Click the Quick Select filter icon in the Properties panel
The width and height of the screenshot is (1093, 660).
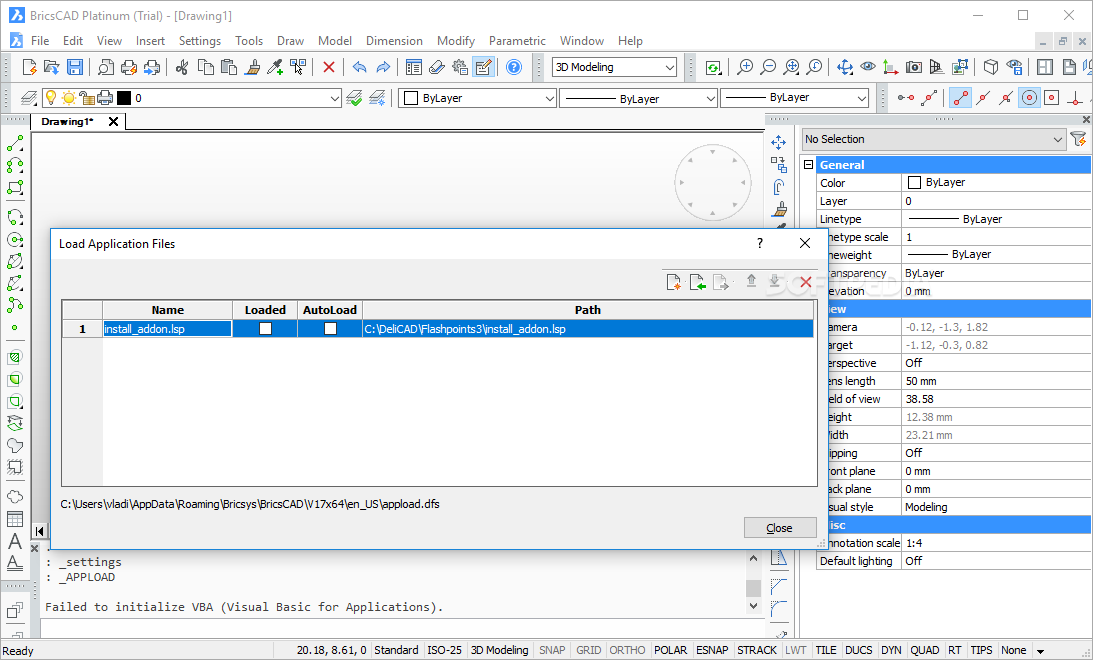[x=1079, y=139]
